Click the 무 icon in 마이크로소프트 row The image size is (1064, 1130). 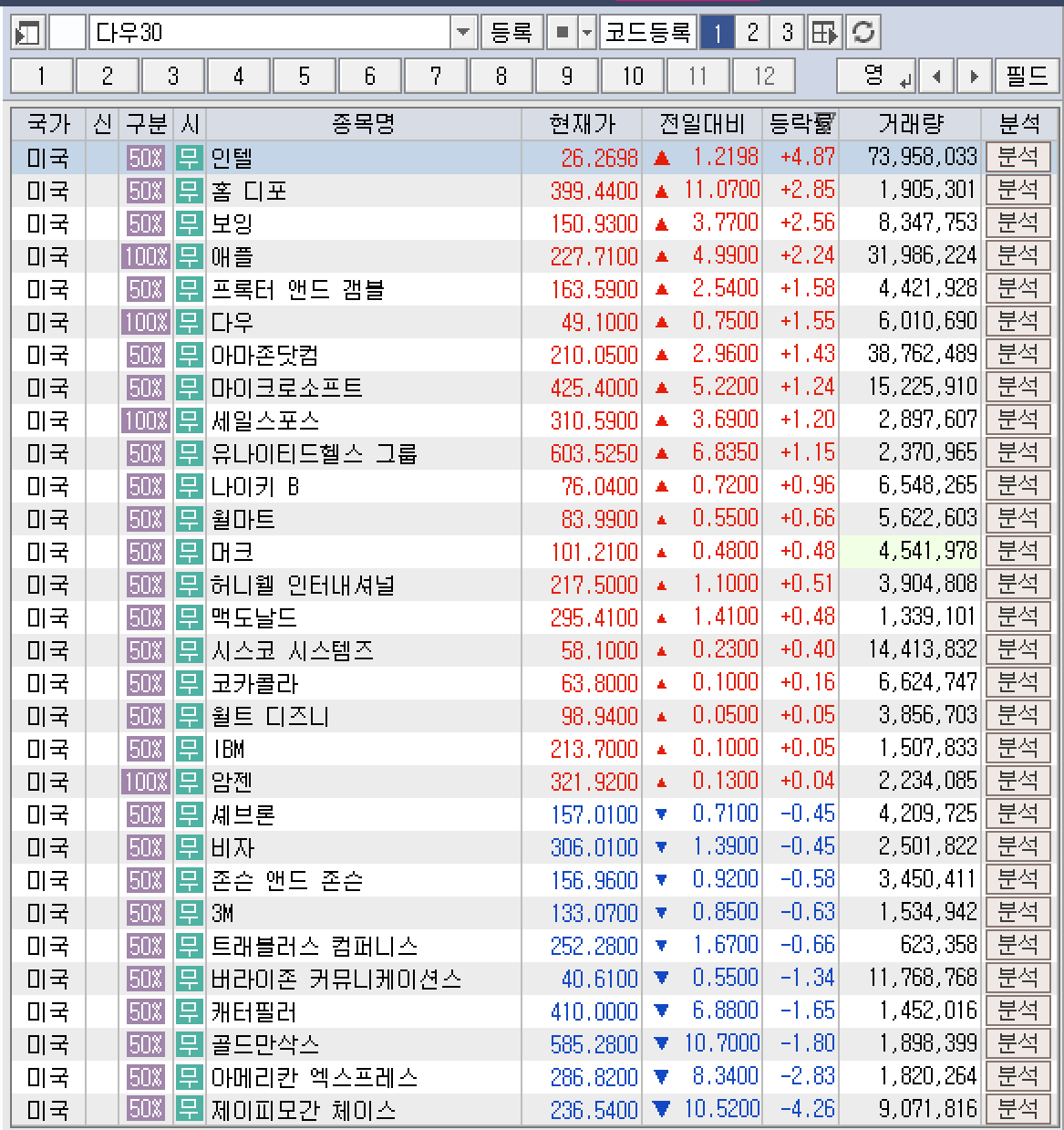(x=189, y=388)
